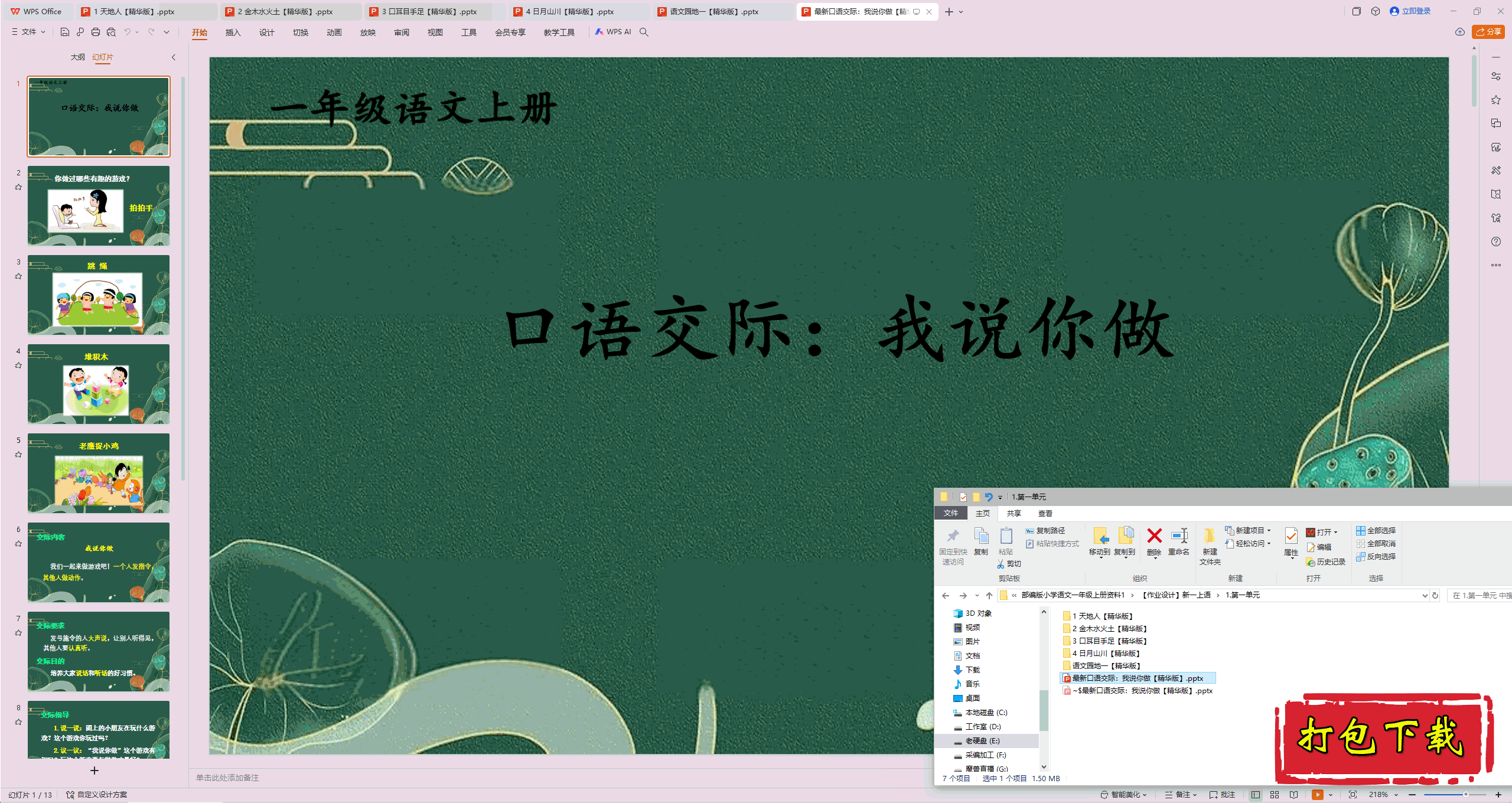Image resolution: width=1512 pixels, height=803 pixels.
Task: Adjust the zoom slider handle
Action: pos(1465,795)
